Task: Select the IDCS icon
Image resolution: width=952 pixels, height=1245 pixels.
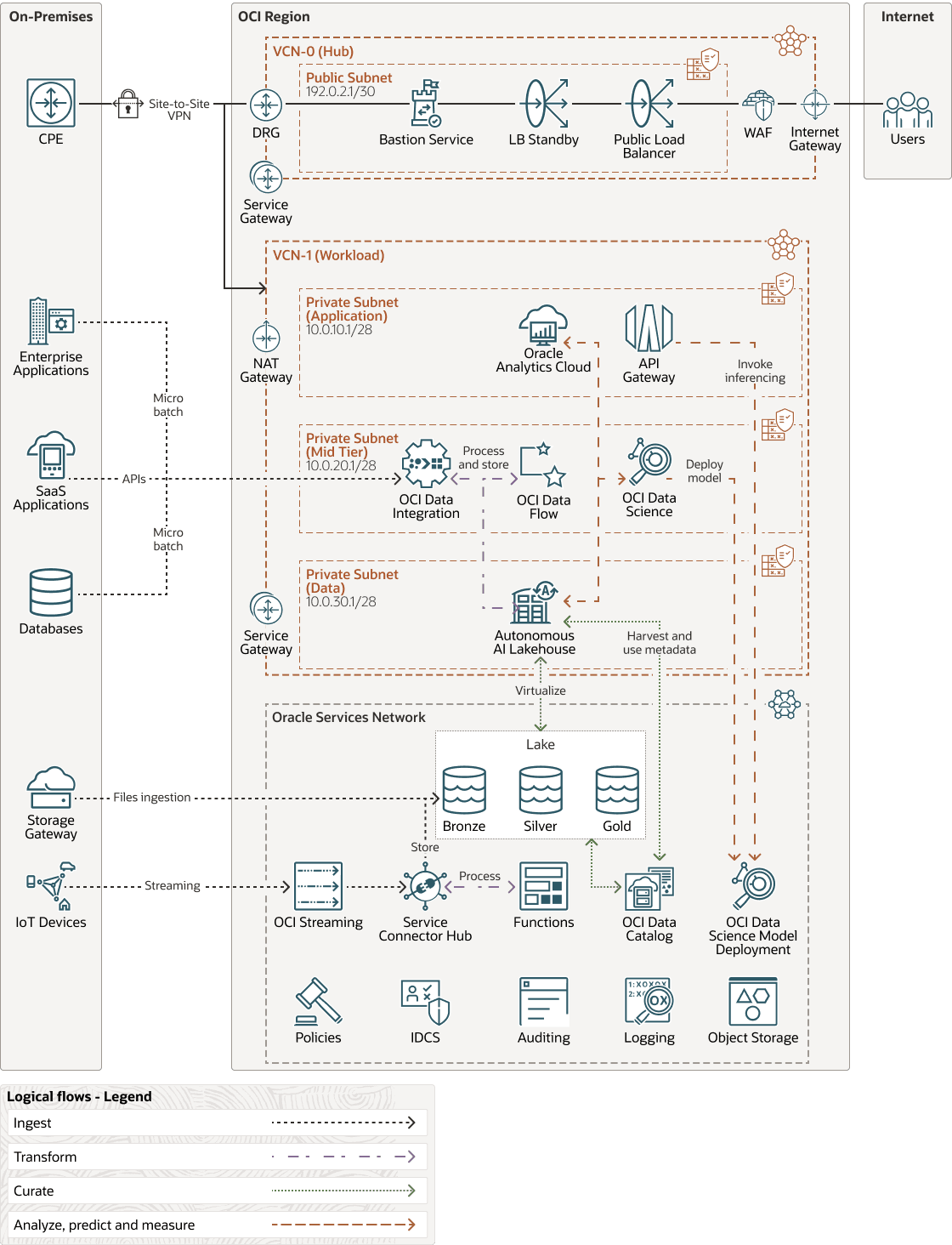Action: tap(425, 1001)
